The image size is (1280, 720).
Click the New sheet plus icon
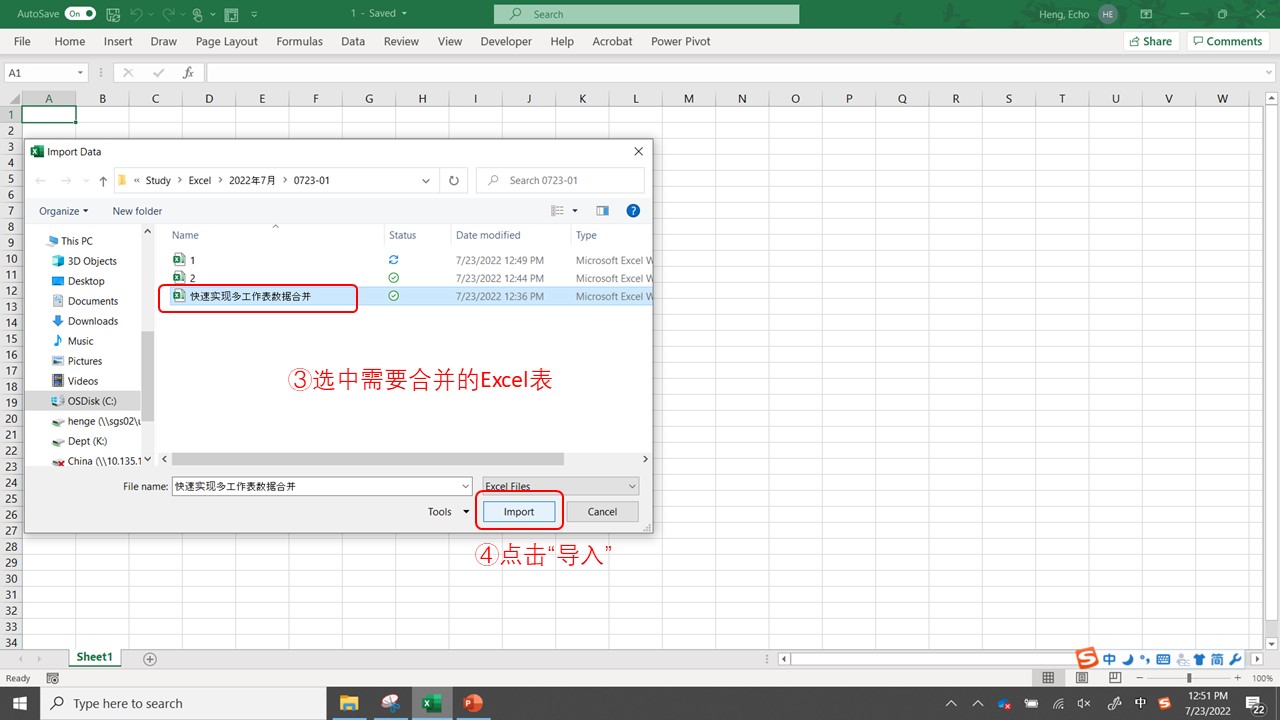[x=150, y=659]
